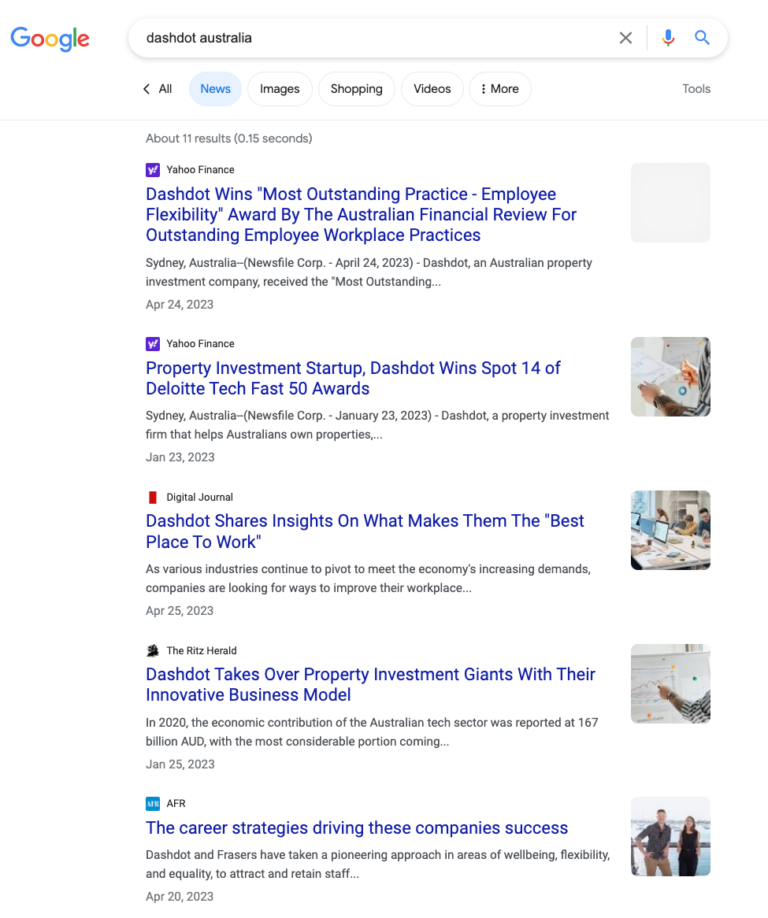
Task: Click the blue magnifying glass search icon
Action: pyautogui.click(x=702, y=38)
